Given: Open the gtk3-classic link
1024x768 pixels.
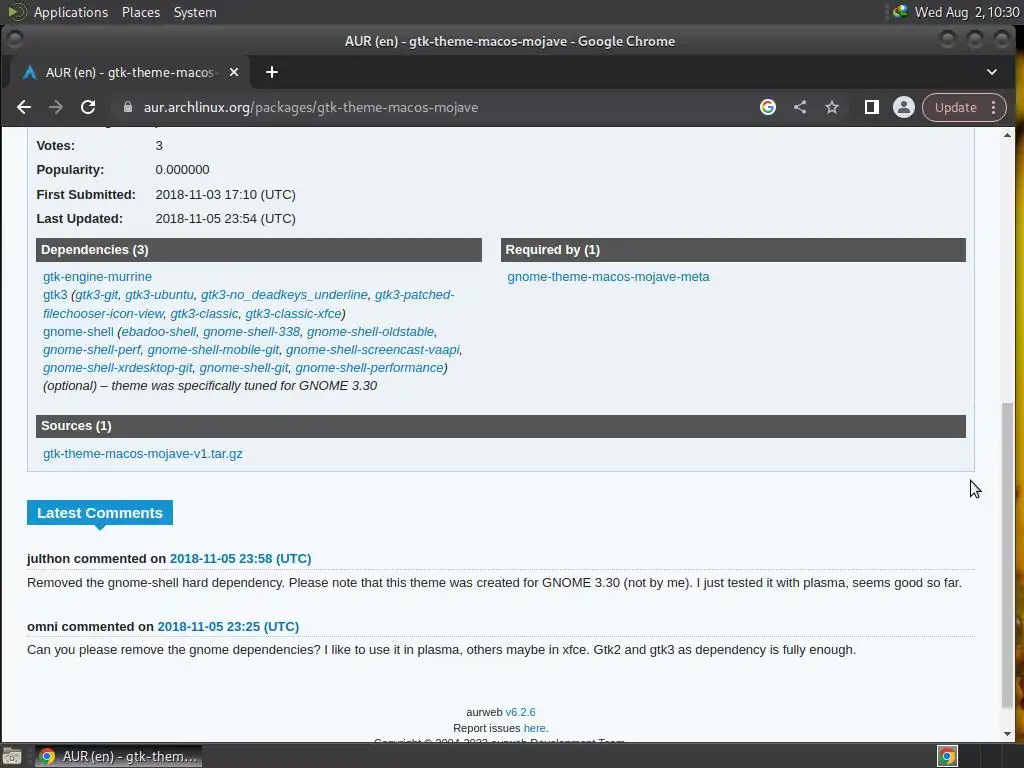Looking at the screenshot, I should [204, 313].
